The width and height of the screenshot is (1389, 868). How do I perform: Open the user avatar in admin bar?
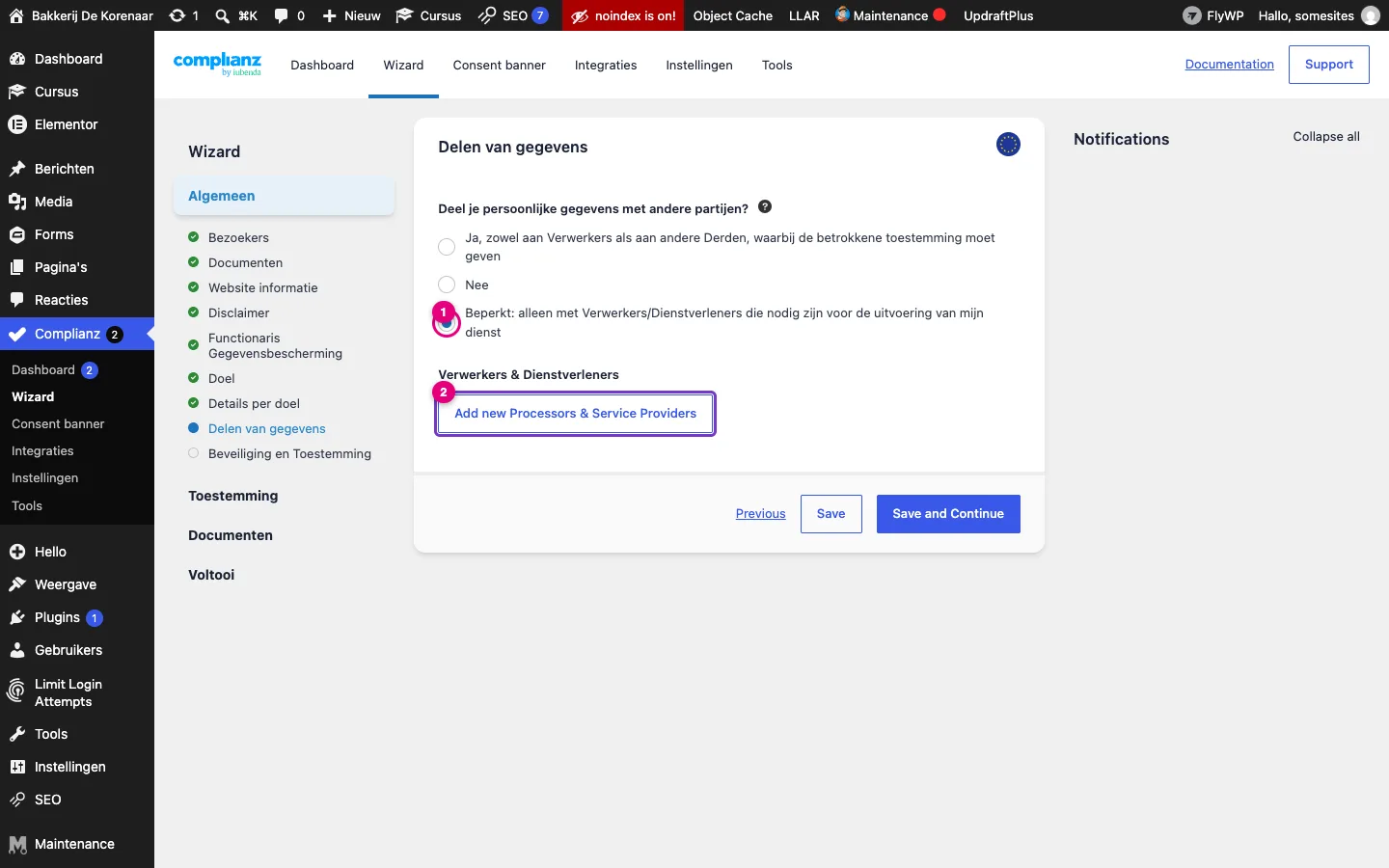(1371, 15)
